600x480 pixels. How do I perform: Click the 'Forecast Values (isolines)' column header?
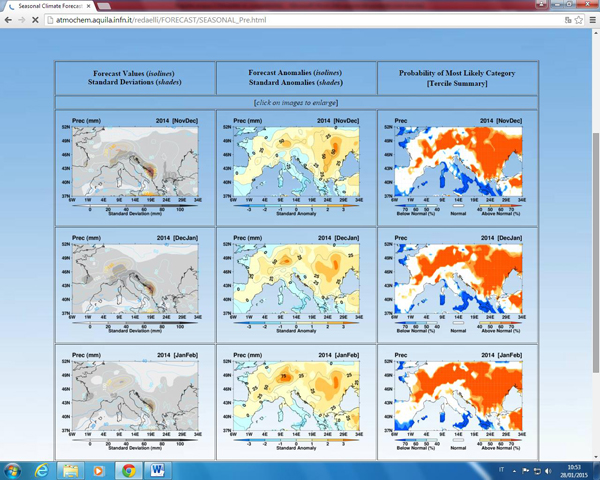(134, 73)
